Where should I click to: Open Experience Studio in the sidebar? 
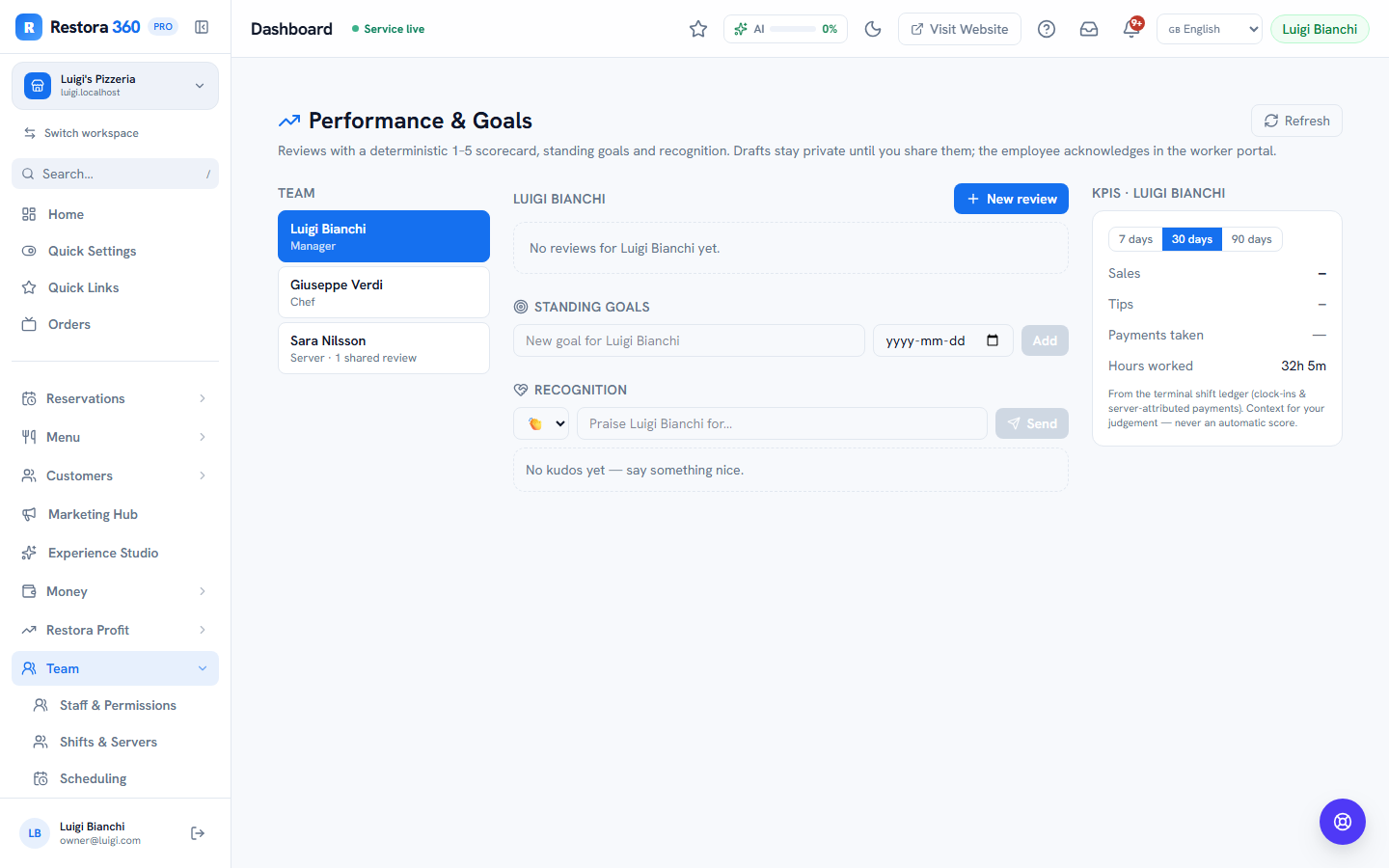point(115,553)
